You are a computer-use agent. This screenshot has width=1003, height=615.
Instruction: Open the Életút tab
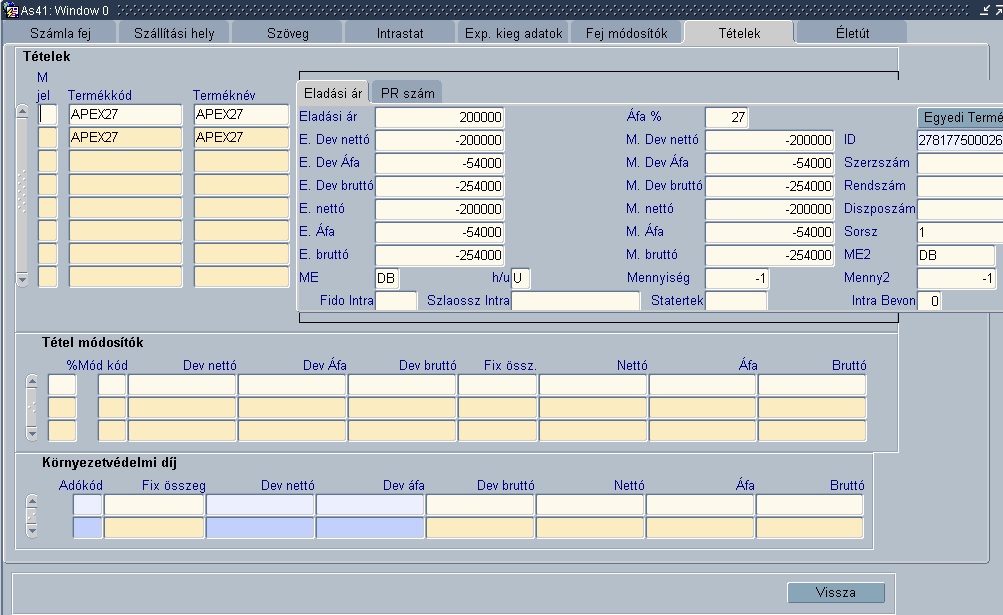click(x=852, y=33)
